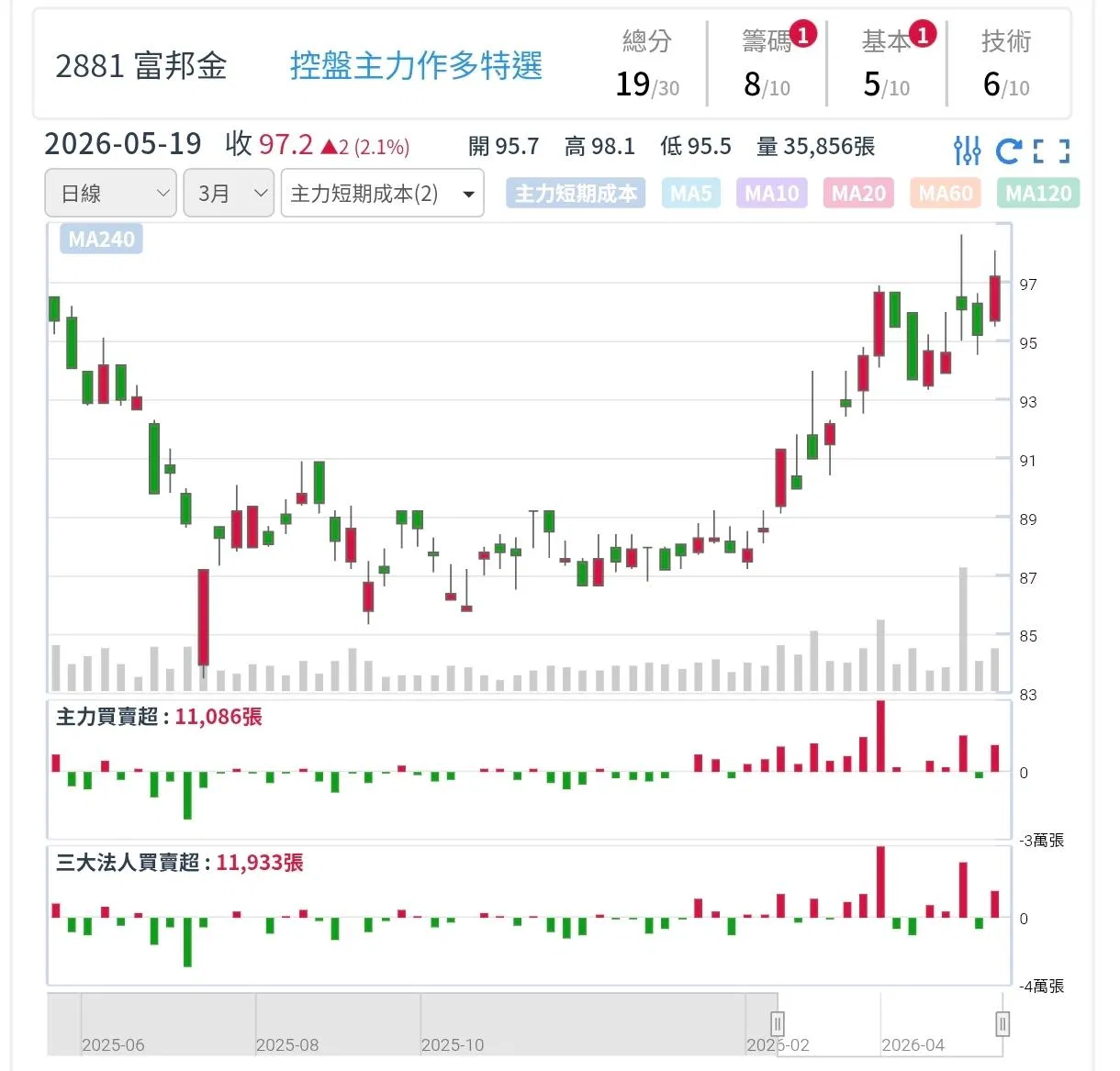Viewport: 1120px width, 1071px height.
Task: Toggle the MA10 moving average
Action: click(772, 194)
